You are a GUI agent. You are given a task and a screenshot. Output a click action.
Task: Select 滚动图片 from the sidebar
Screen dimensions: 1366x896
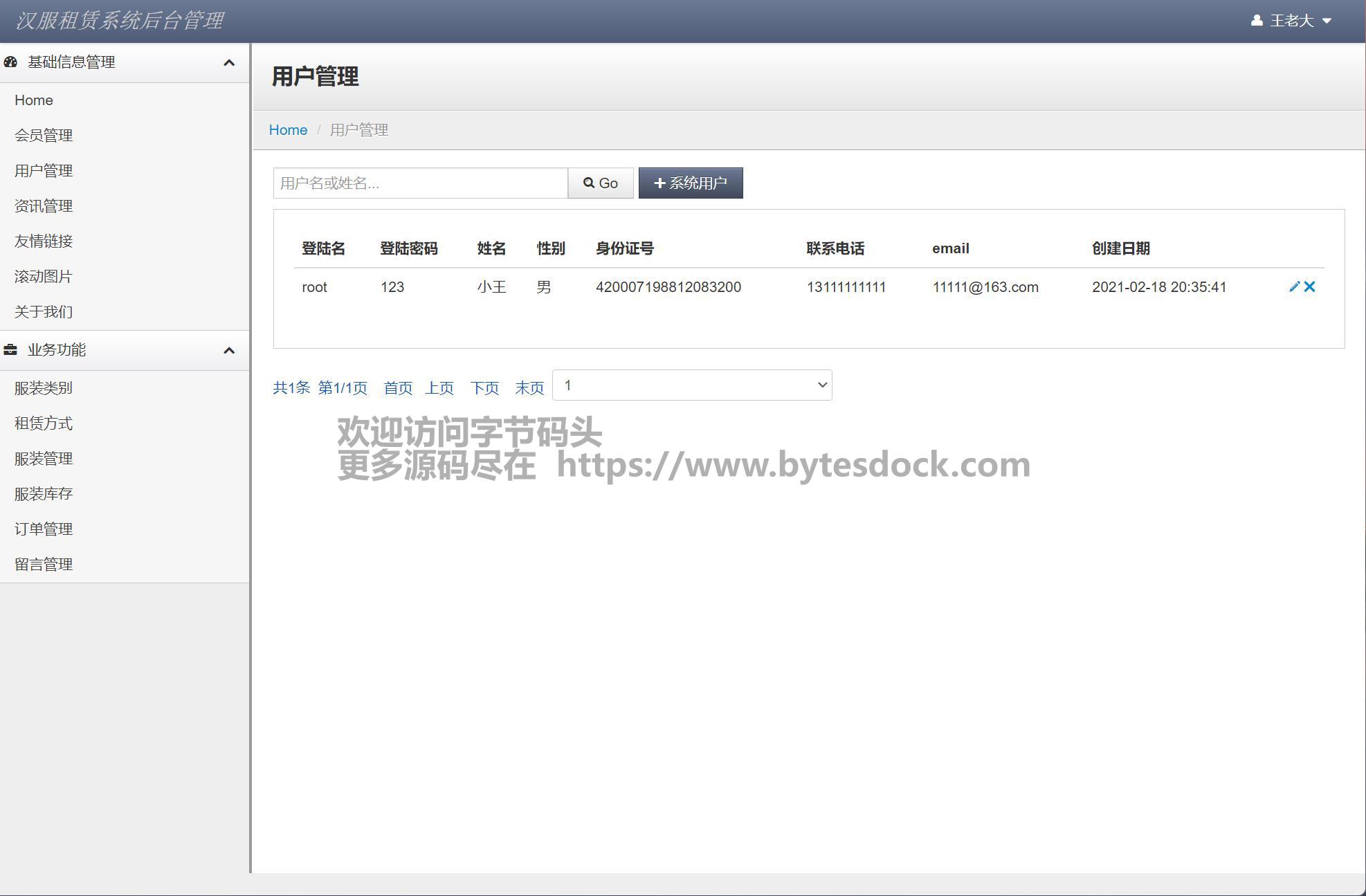44,277
